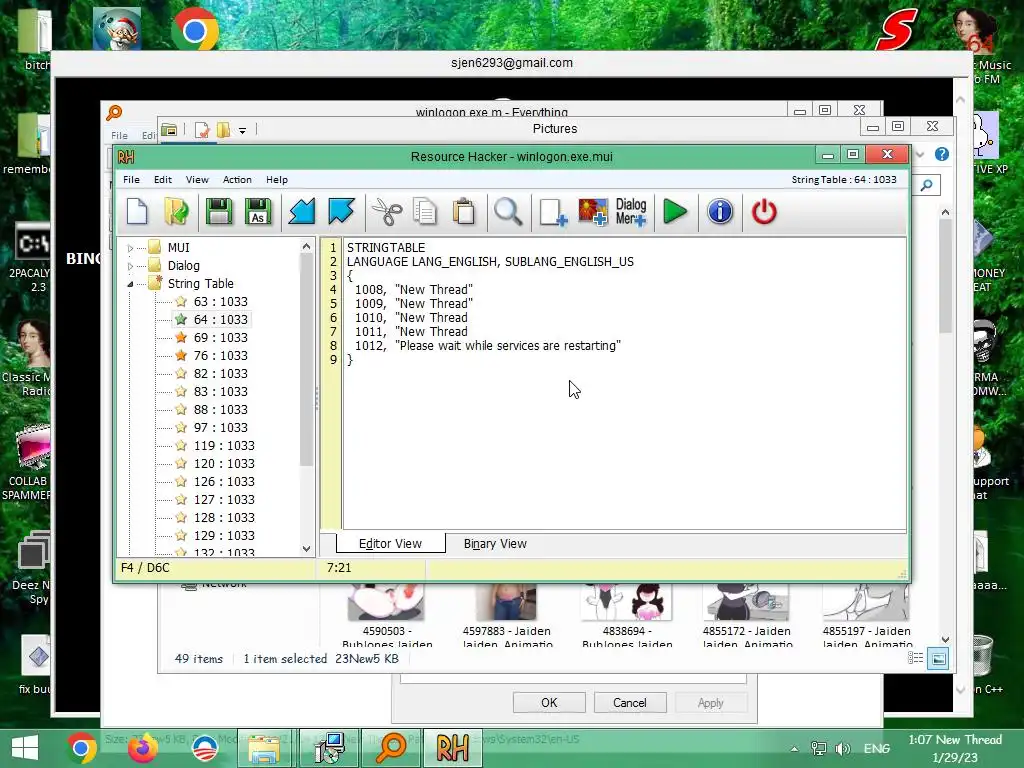This screenshot has height=768, width=1024.
Task: Open the File menu in Resource Hacker
Action: [x=131, y=180]
